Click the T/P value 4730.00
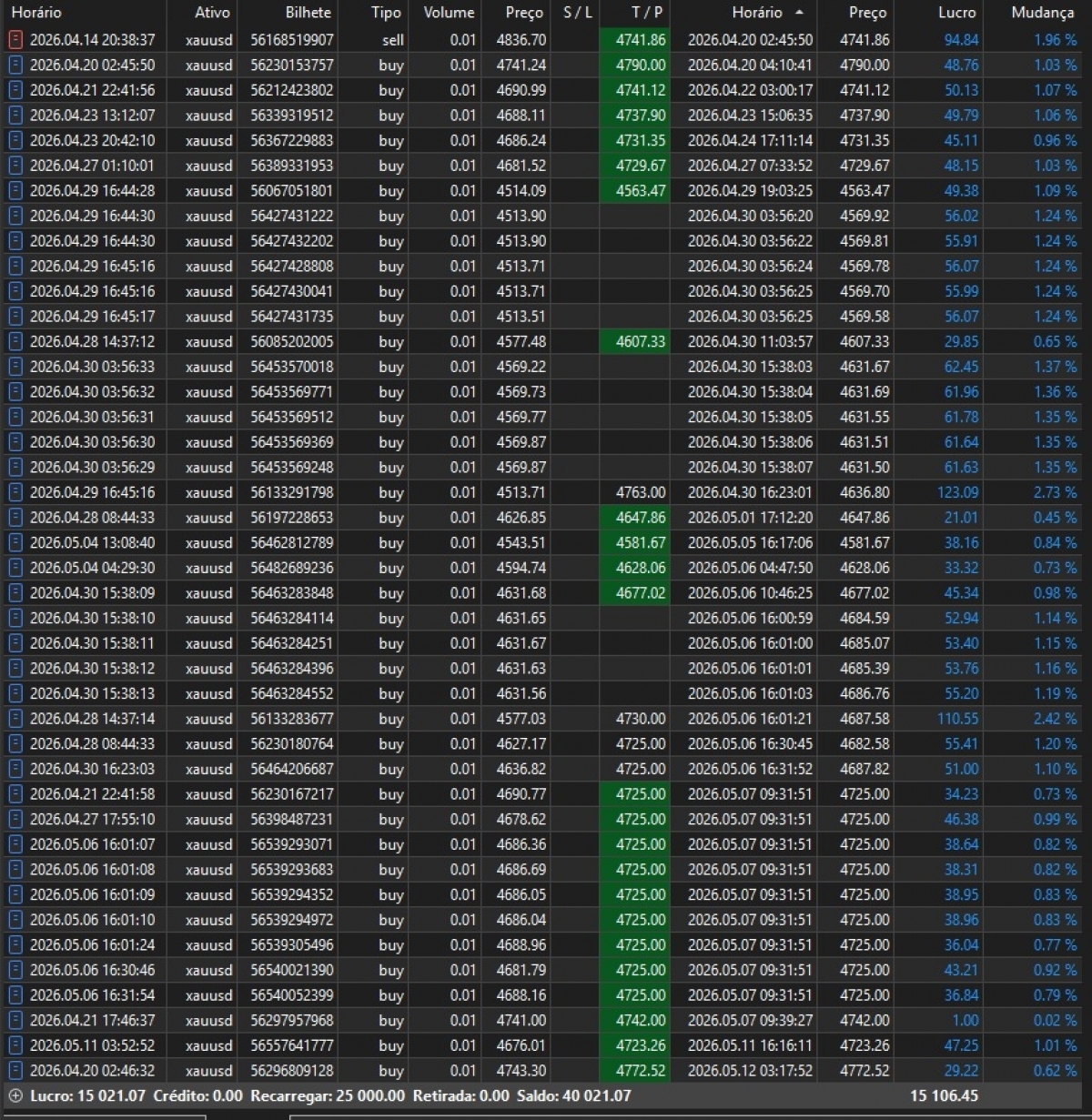The height and width of the screenshot is (1120, 1092). coord(641,719)
